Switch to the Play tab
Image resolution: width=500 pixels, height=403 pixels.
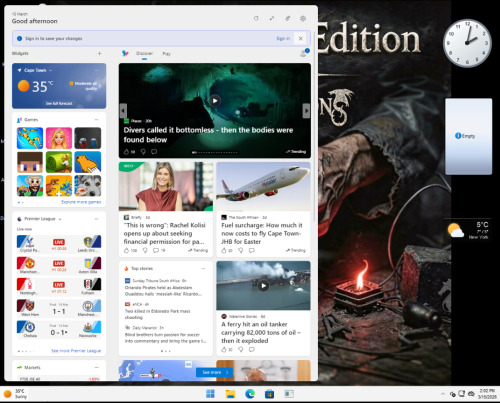(x=166, y=54)
